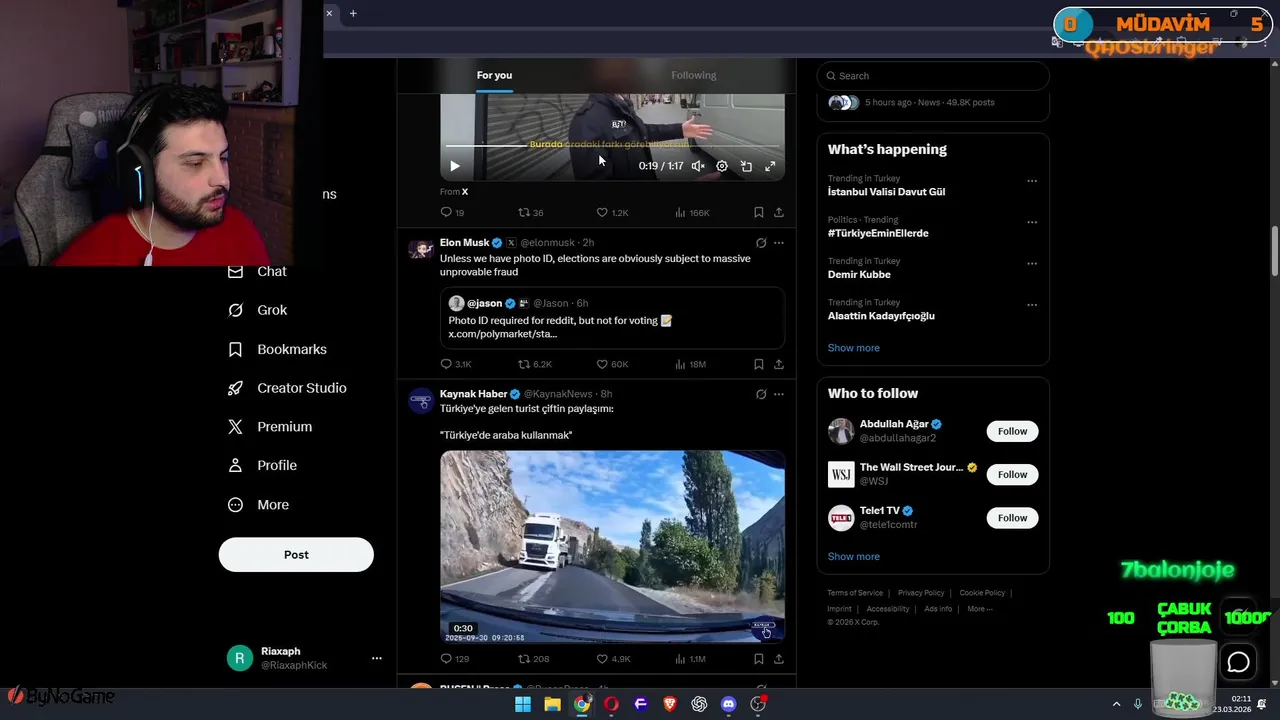Like the top video post with 1.2K likes
Viewport: 1280px width, 720px height.
click(612, 212)
